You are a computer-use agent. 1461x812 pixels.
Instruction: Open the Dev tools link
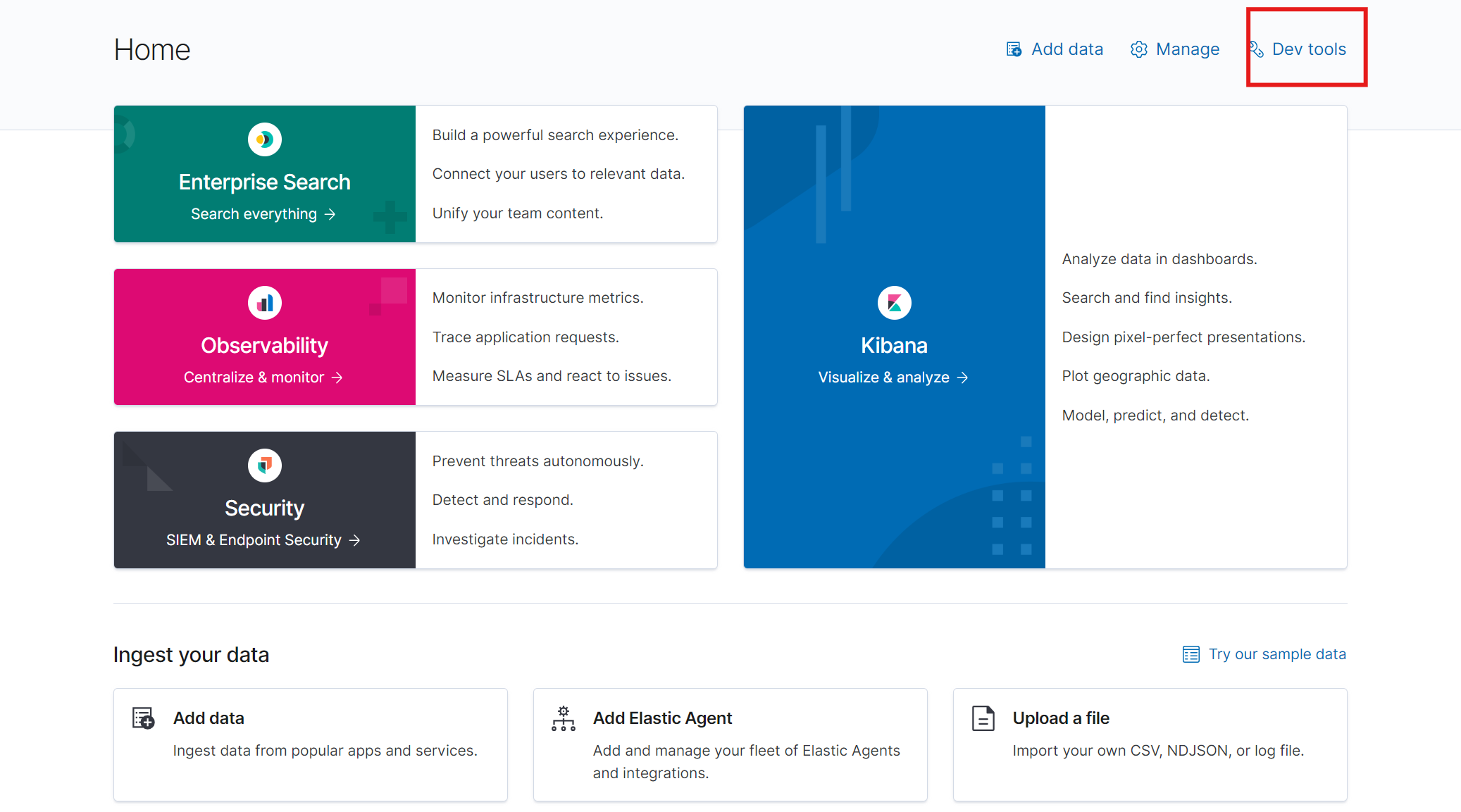[x=1309, y=49]
